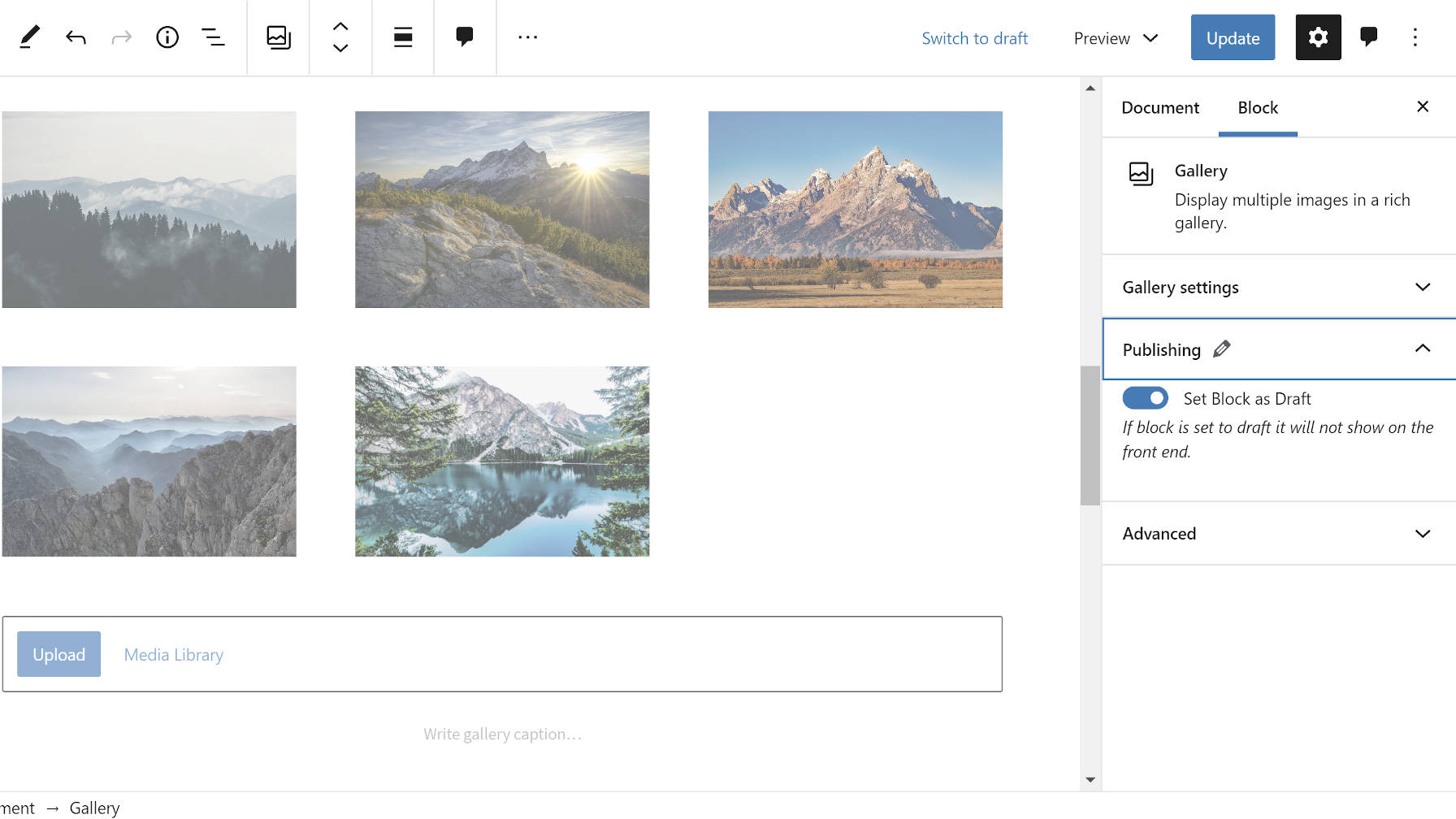Toggle the settings gear sidebar

tap(1318, 37)
